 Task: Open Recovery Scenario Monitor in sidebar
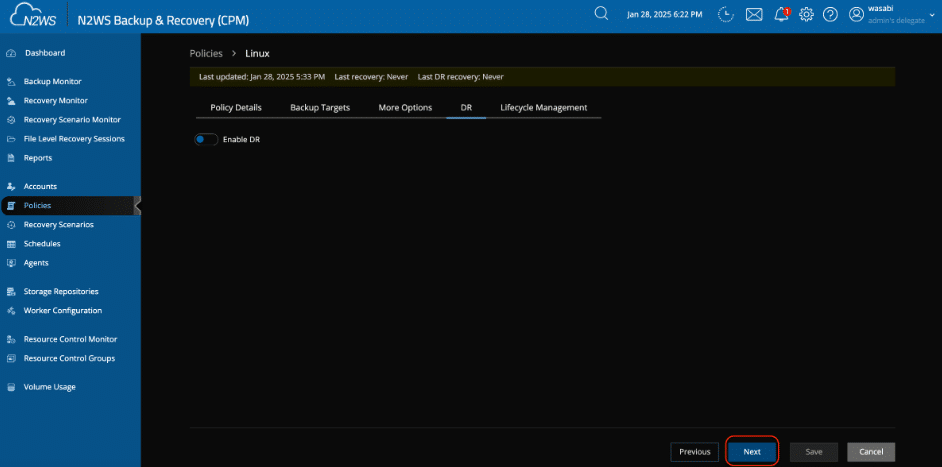(72, 120)
